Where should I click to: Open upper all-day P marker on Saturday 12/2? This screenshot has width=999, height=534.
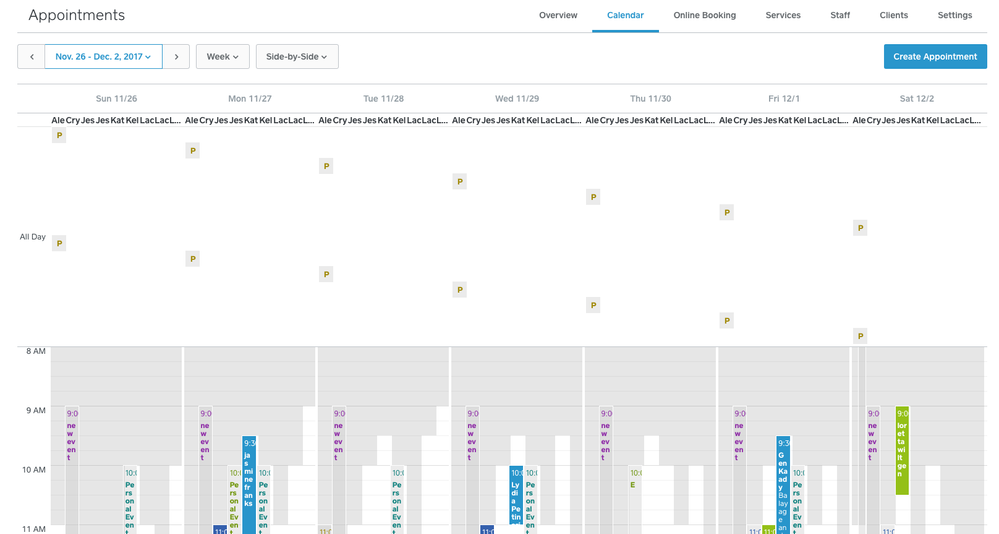(860, 227)
